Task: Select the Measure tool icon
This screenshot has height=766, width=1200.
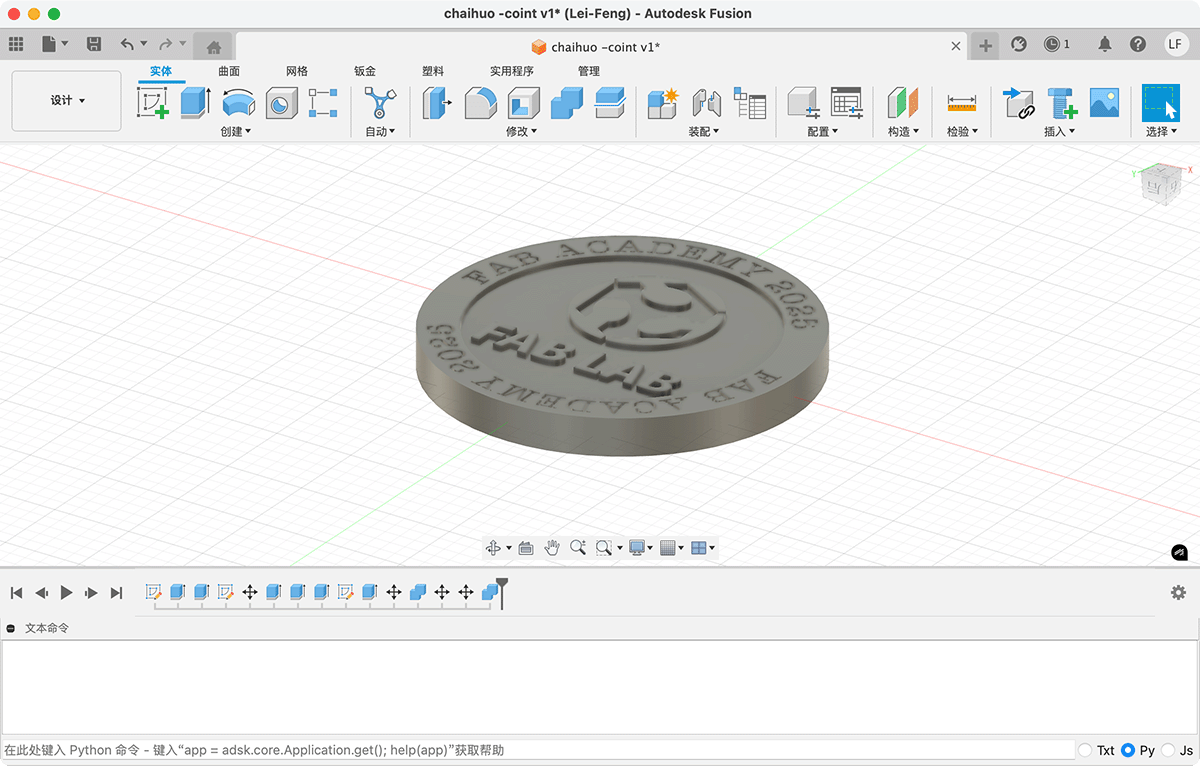Action: [x=961, y=103]
